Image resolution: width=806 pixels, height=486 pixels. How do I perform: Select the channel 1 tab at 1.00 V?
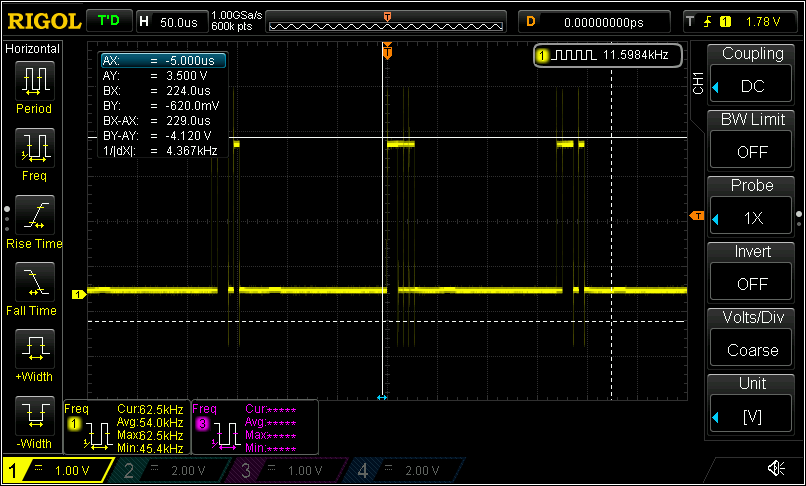(58, 471)
